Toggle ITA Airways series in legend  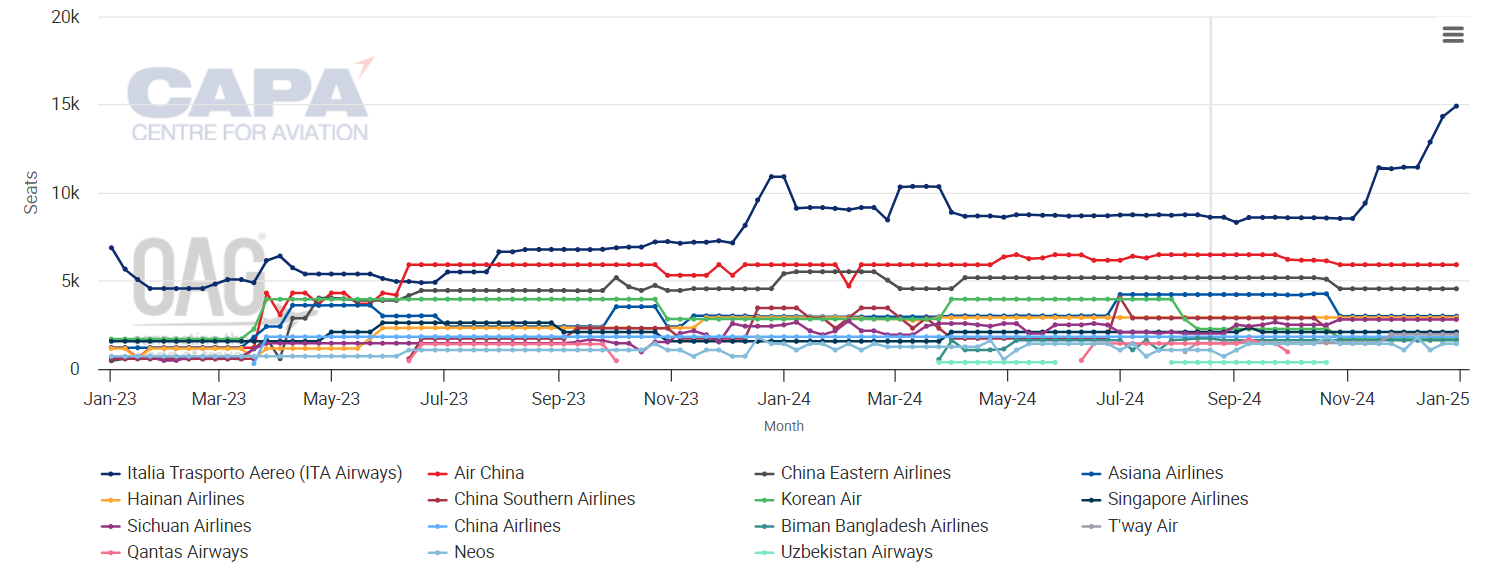pos(264,473)
